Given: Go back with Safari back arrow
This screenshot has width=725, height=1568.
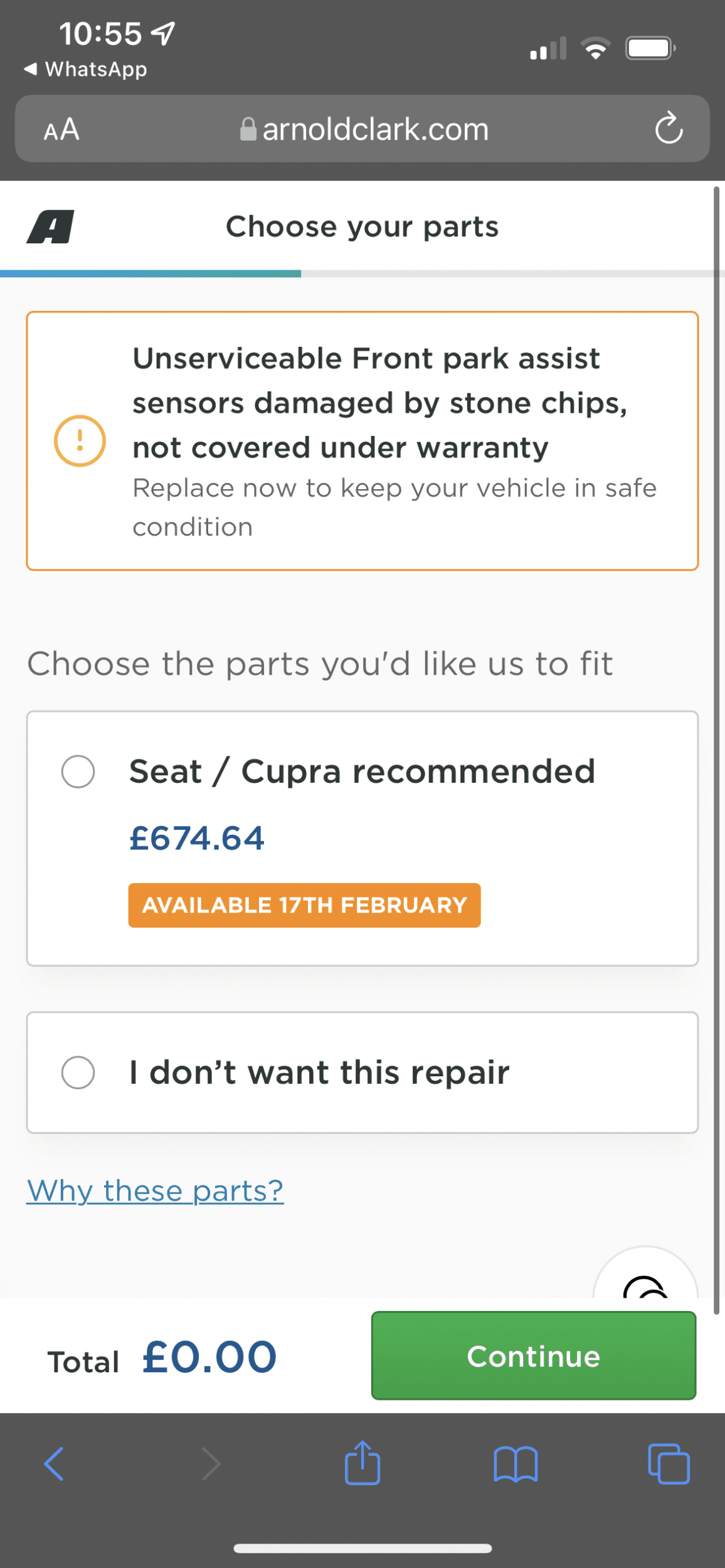Looking at the screenshot, I should coord(54,1464).
